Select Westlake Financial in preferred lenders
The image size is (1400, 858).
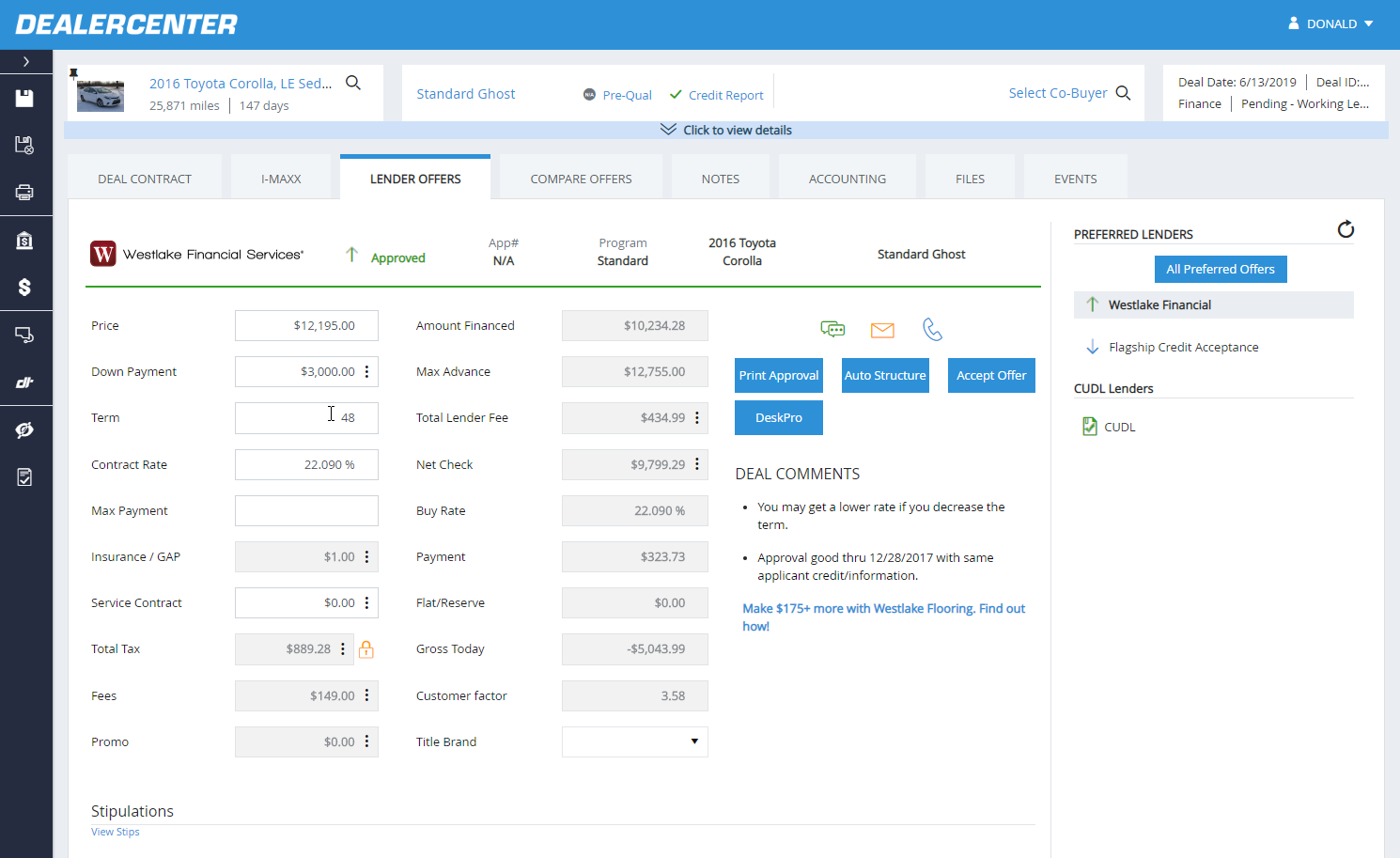[1214, 304]
